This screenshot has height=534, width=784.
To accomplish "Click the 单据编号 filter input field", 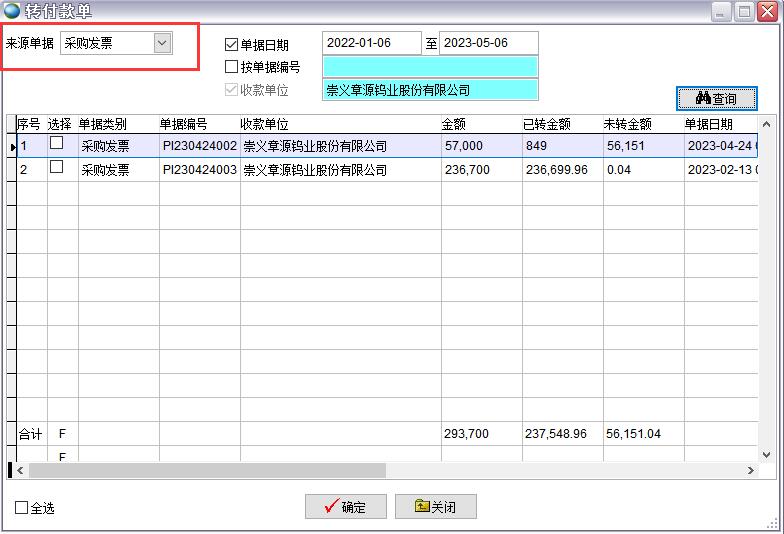I will coord(429,67).
